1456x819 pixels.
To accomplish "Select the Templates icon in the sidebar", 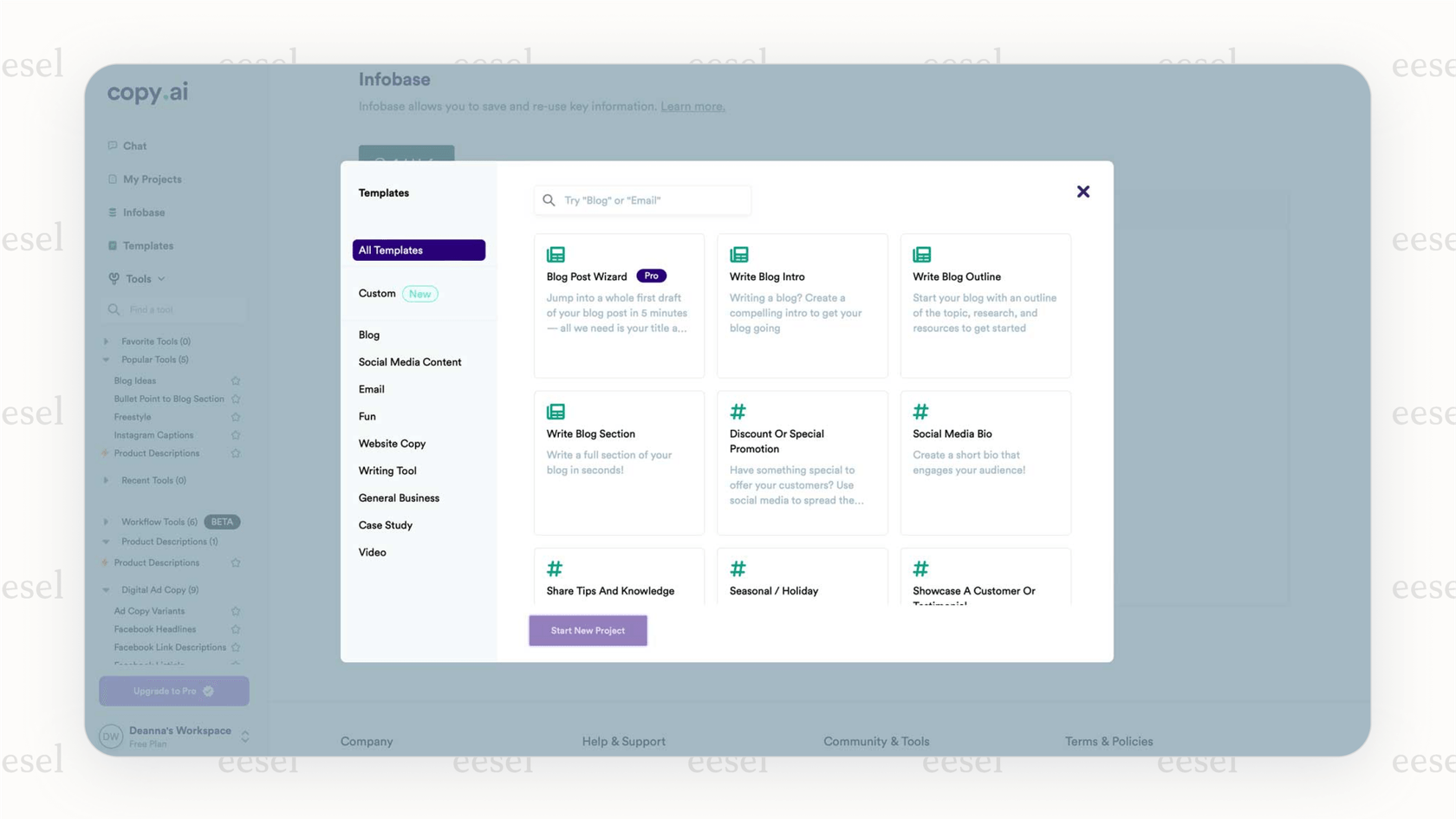I will pyautogui.click(x=114, y=245).
